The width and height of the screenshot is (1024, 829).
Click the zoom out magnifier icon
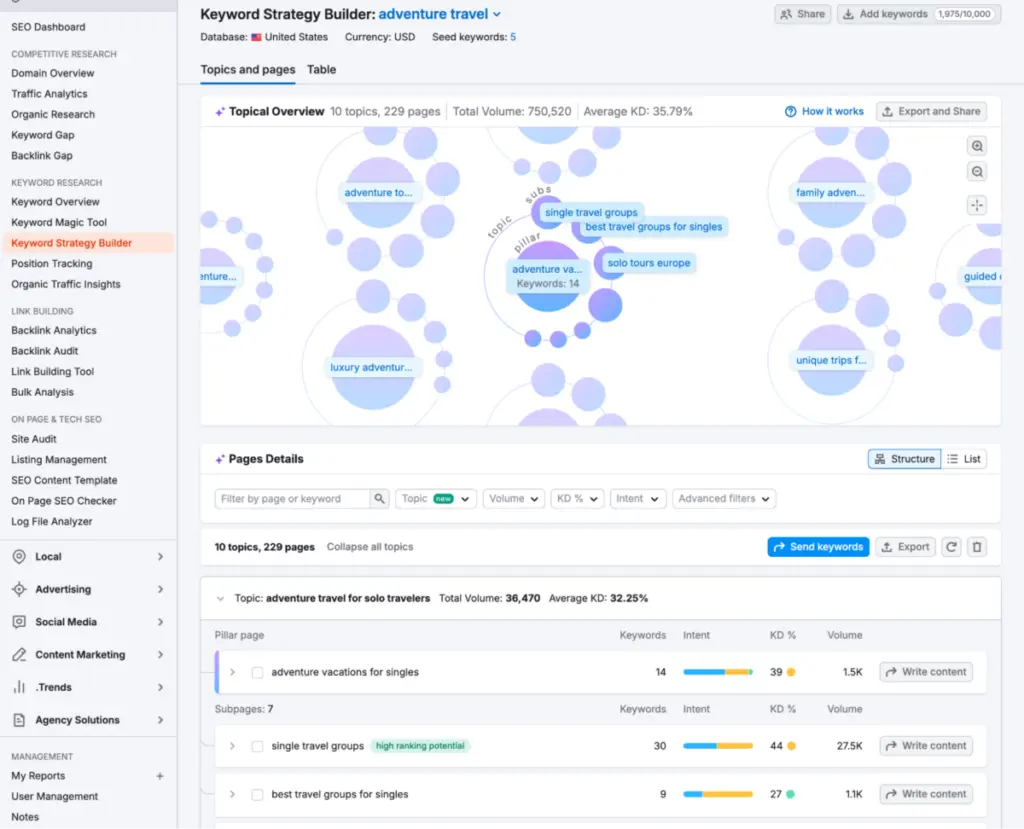click(x=977, y=172)
